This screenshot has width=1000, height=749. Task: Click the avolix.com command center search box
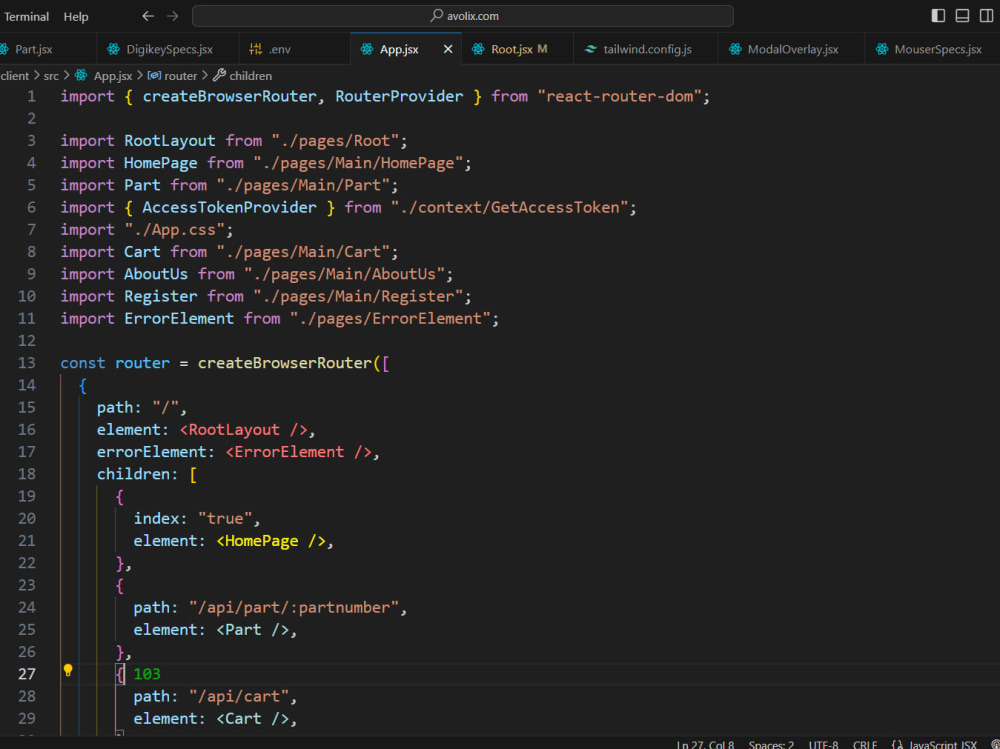click(x=462, y=16)
